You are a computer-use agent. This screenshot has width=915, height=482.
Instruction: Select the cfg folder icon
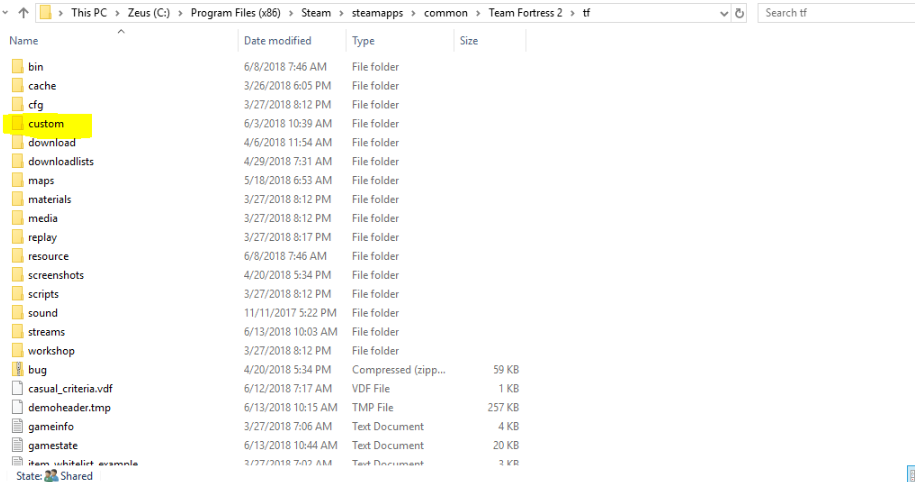pos(18,104)
